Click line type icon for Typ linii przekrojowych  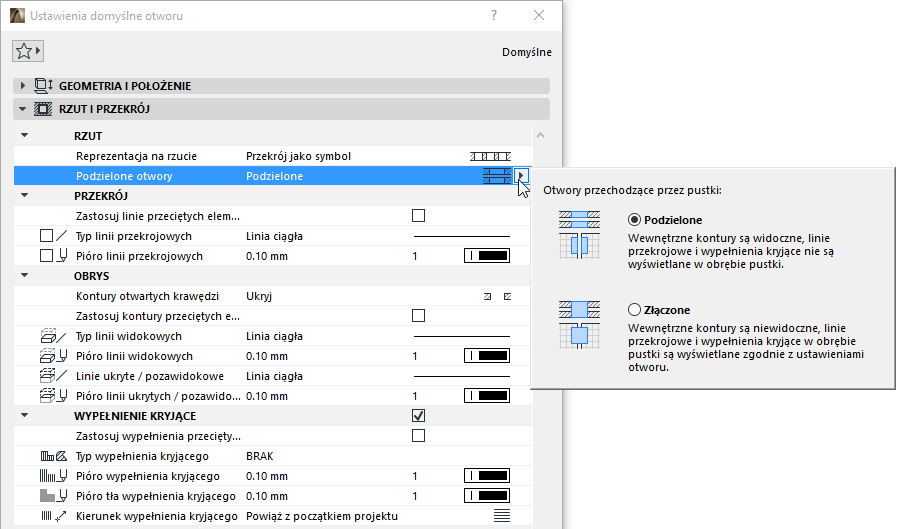tap(62, 236)
